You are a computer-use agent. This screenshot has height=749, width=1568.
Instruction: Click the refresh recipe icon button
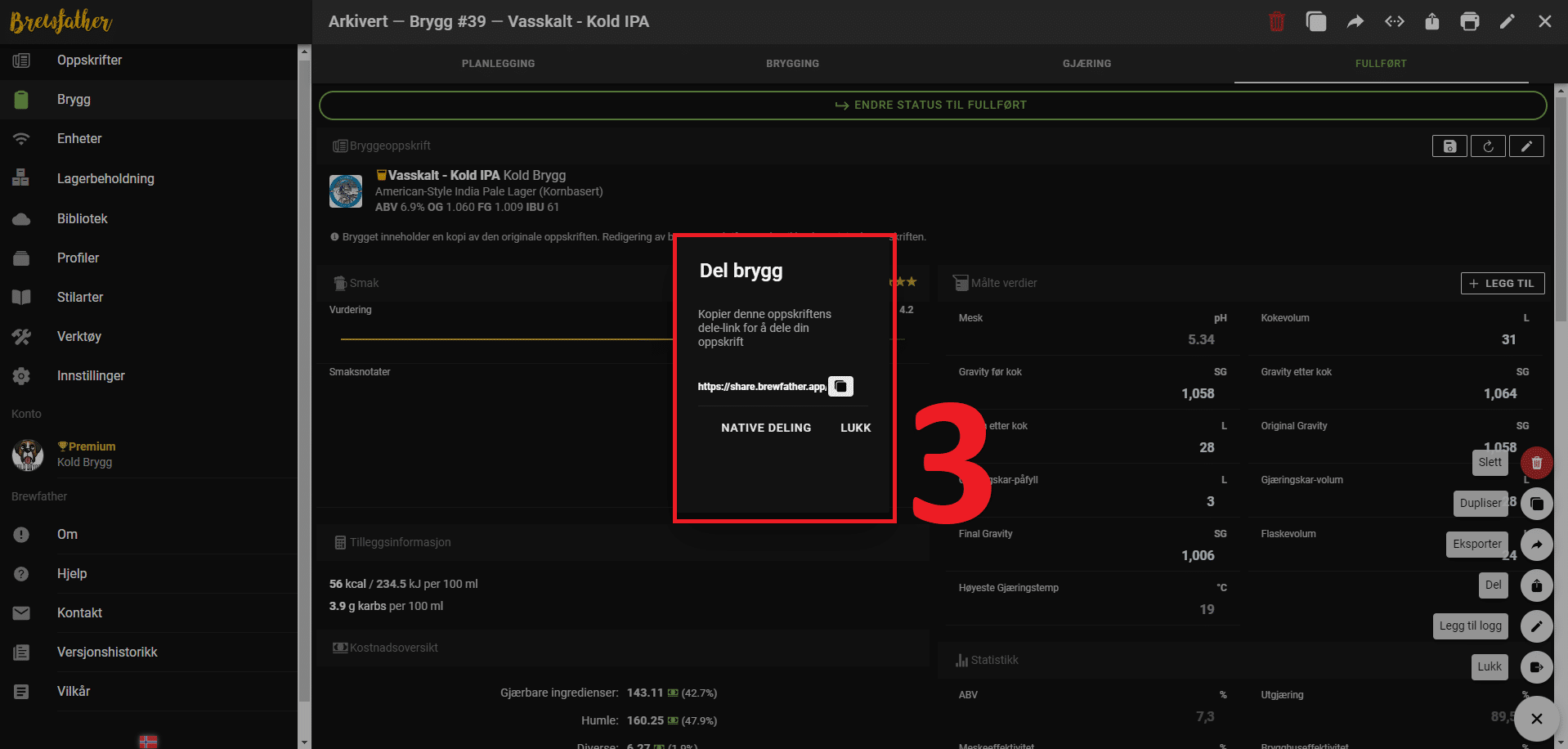click(1488, 146)
